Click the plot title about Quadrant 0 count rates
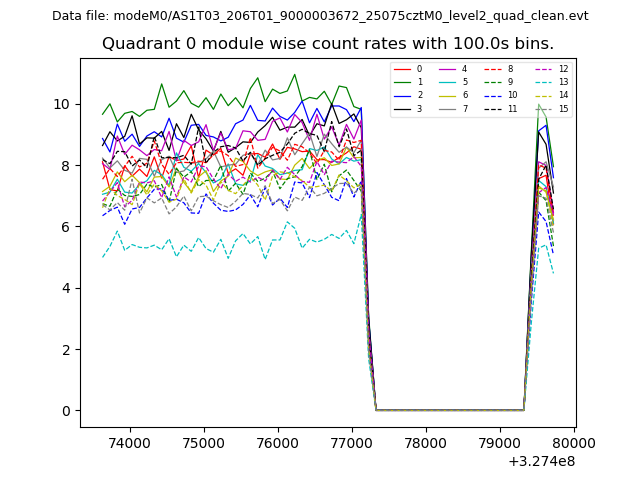The height and width of the screenshot is (480, 640). point(327,44)
